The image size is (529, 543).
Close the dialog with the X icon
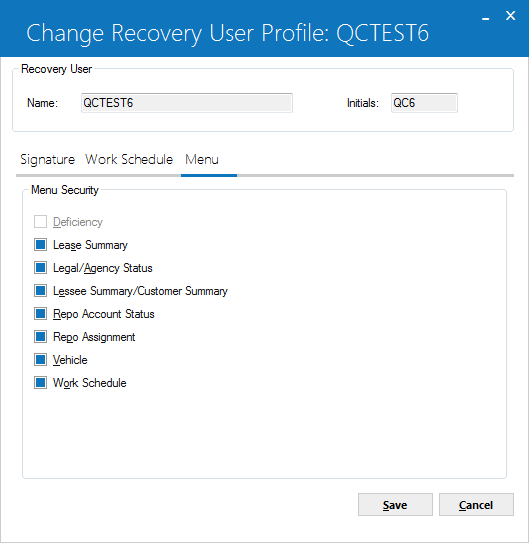[x=511, y=16]
